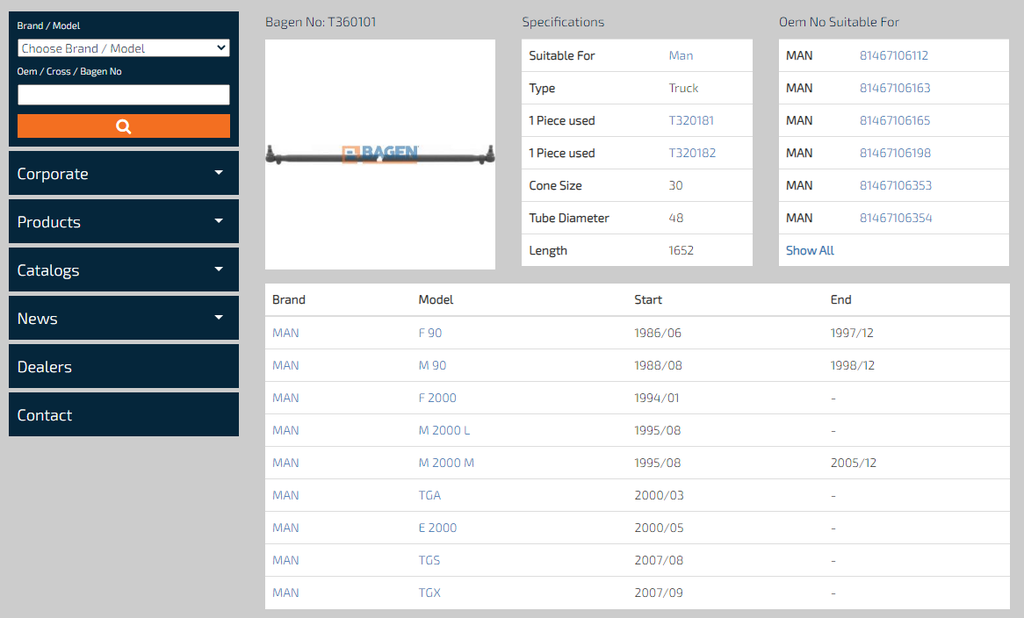1024x618 pixels.
Task: Open the TGA model link
Action: pyautogui.click(x=430, y=495)
